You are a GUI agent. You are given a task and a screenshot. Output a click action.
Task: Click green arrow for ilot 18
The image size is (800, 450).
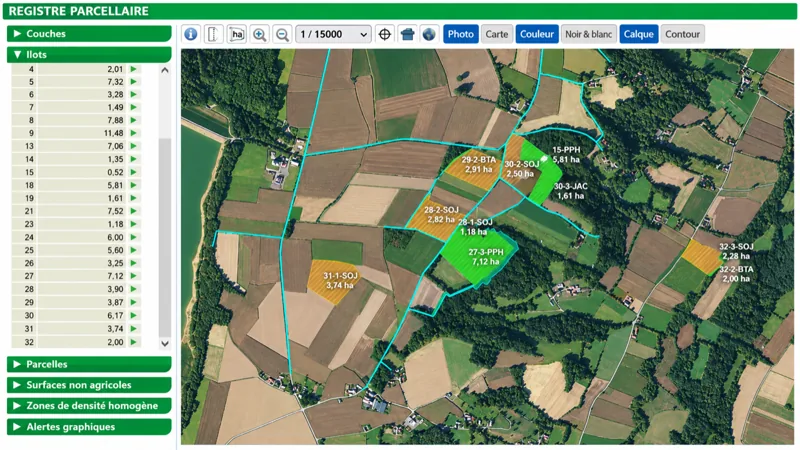pos(134,185)
